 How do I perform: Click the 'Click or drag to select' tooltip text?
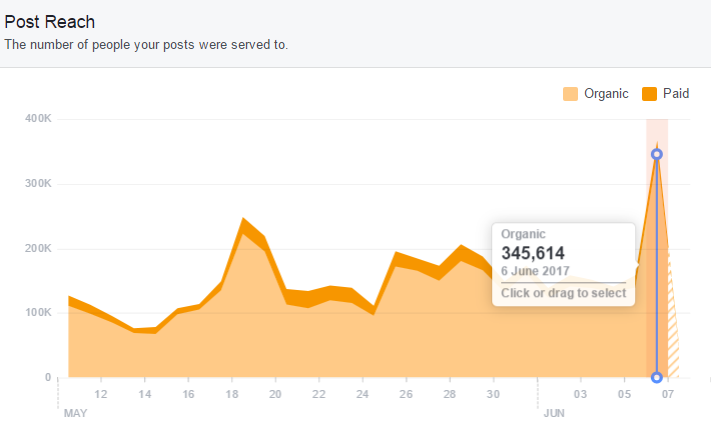point(563,293)
